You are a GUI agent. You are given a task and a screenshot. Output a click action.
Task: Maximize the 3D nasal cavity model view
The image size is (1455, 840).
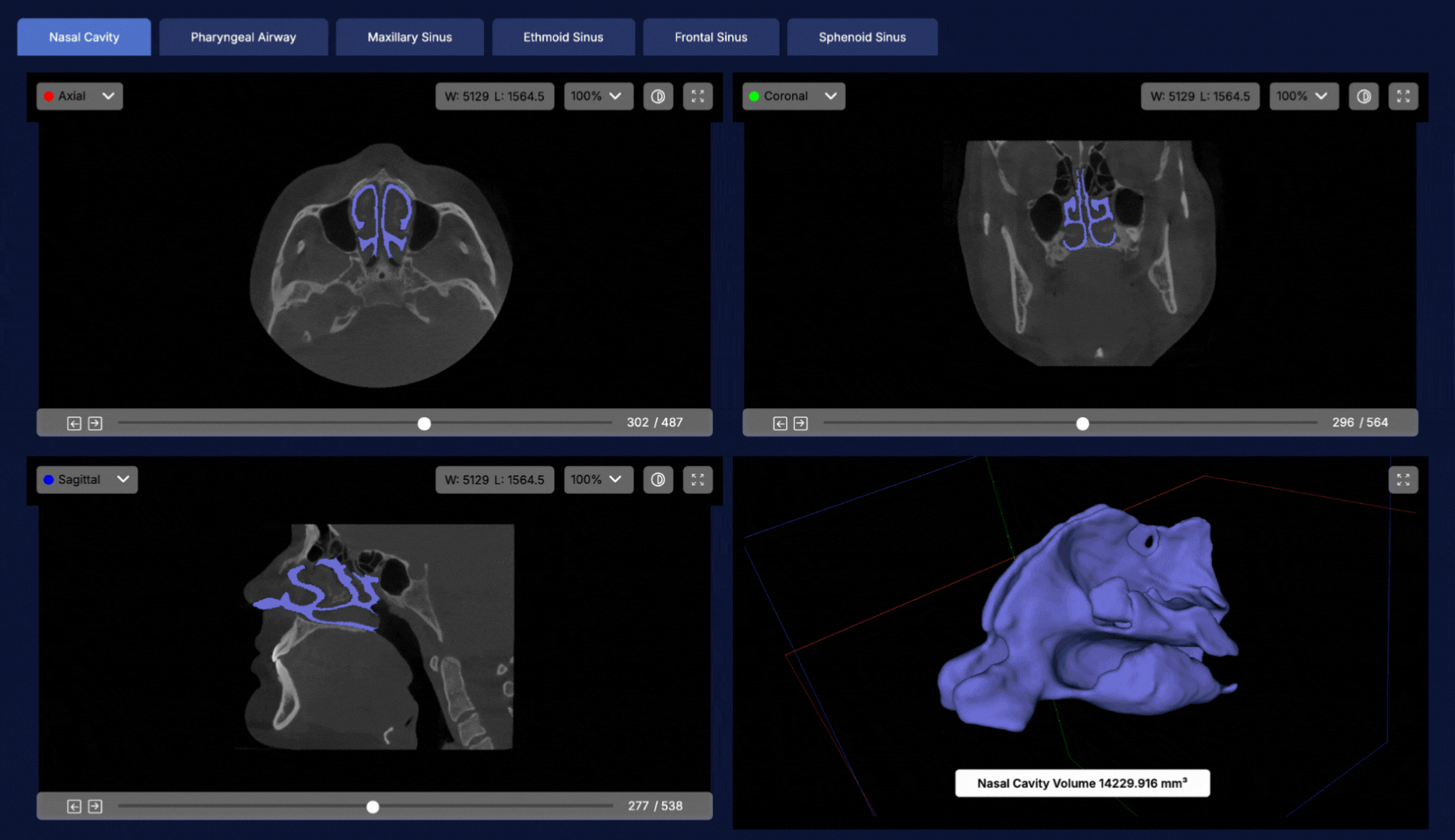[1403, 480]
